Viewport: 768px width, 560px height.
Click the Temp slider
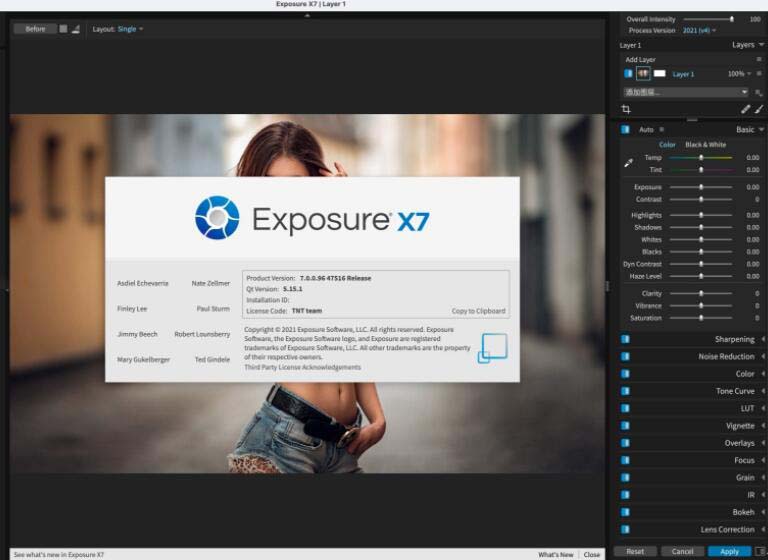(701, 157)
